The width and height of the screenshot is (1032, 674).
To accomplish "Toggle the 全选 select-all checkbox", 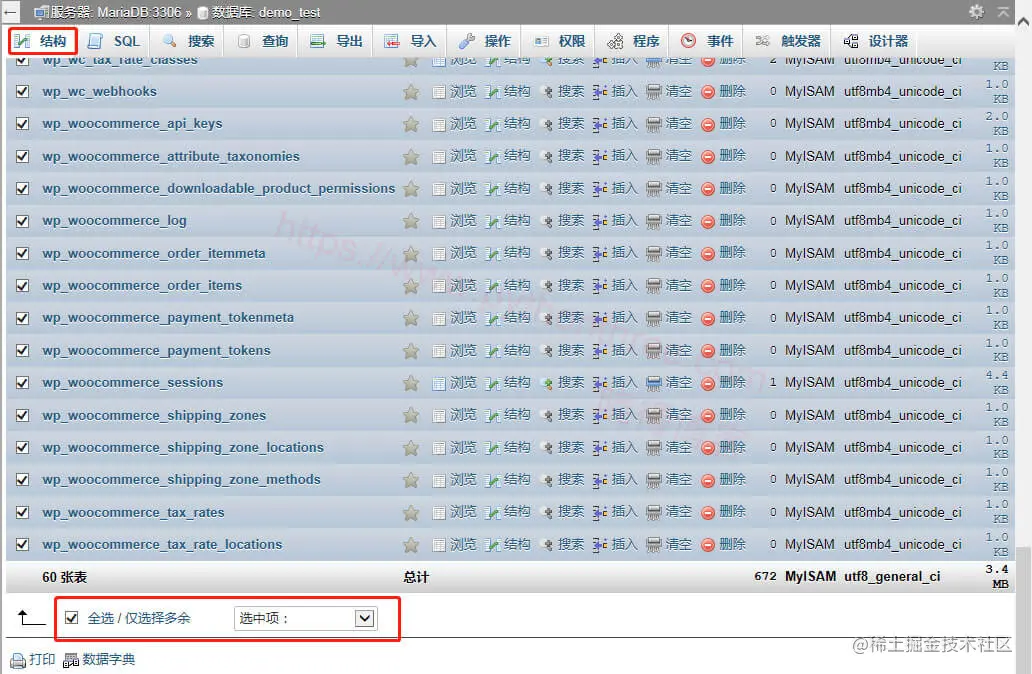I will click(x=69, y=618).
